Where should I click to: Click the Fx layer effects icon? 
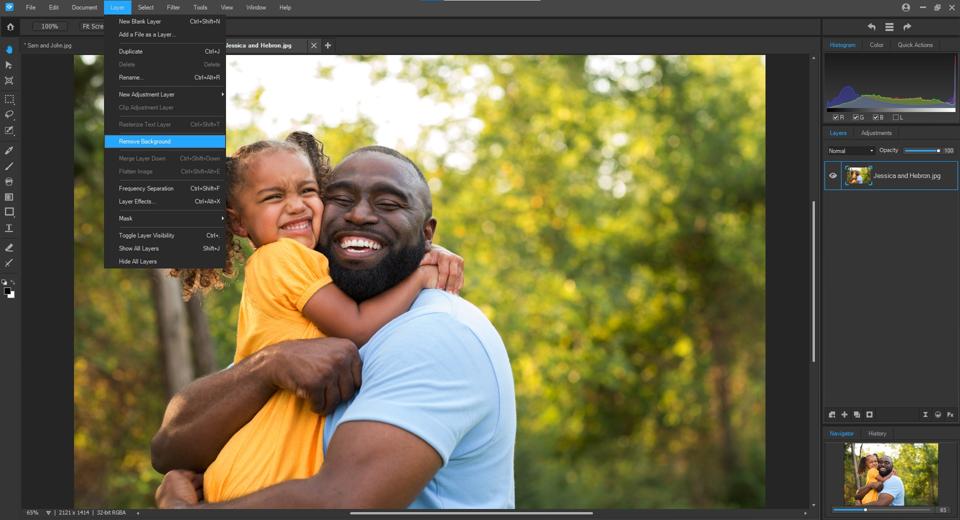click(x=950, y=414)
